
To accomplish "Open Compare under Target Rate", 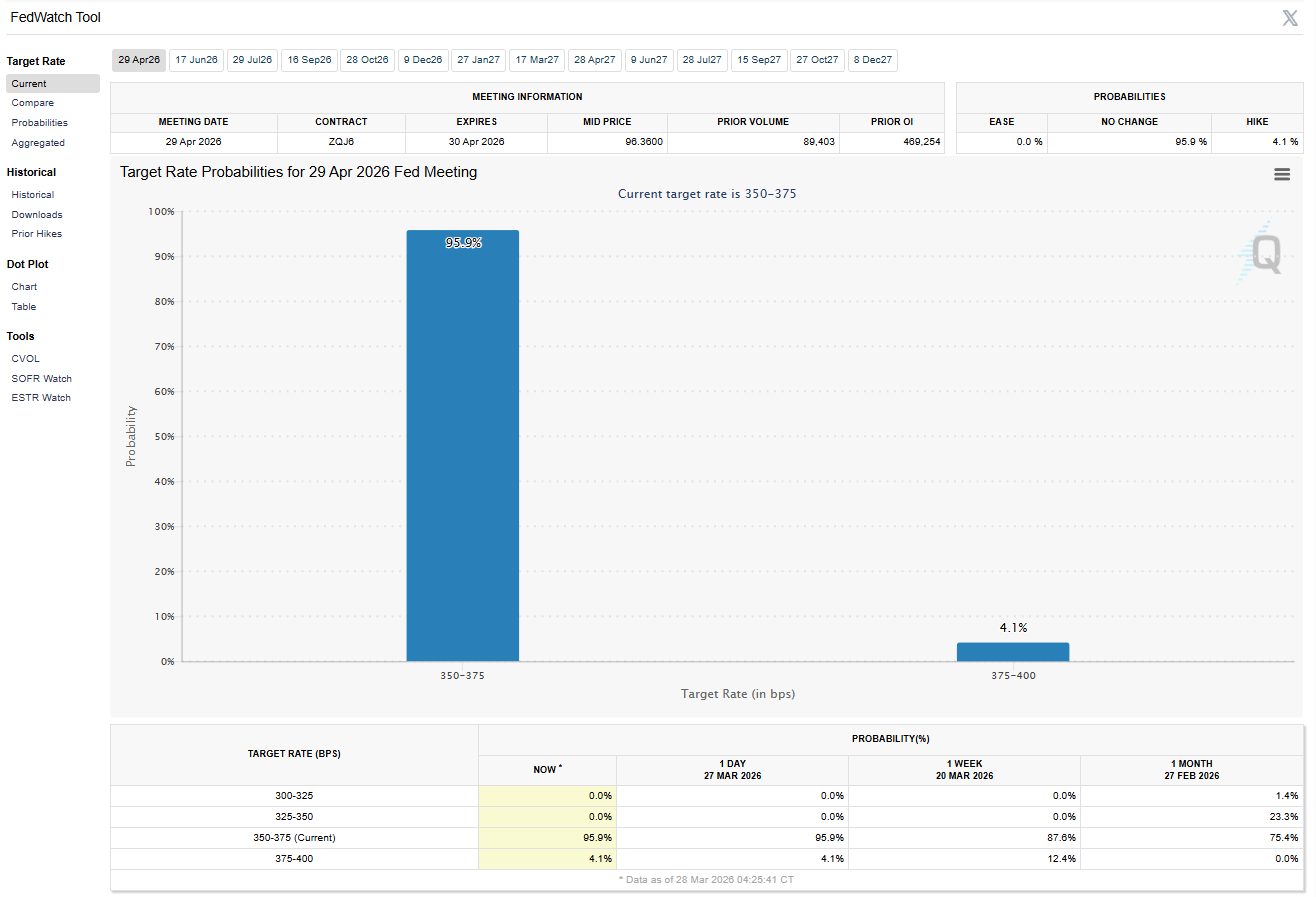I will click(x=33, y=103).
